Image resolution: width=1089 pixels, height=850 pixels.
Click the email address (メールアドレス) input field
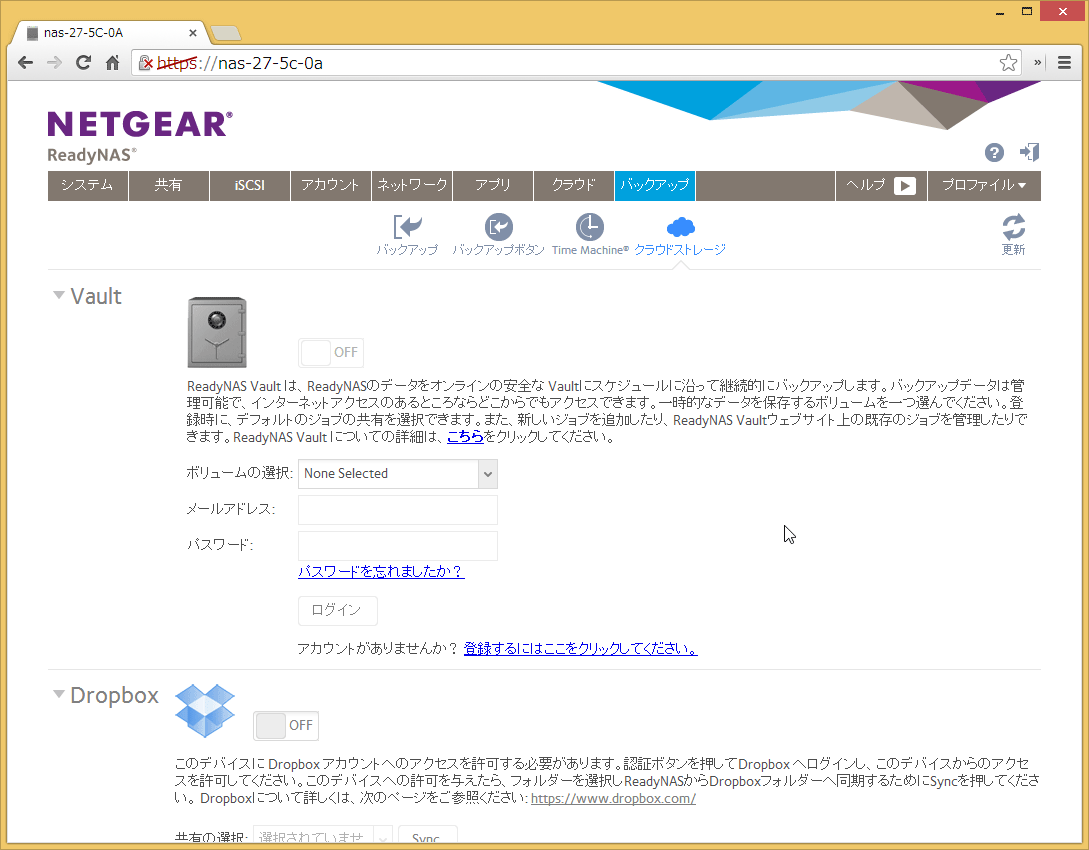coord(397,510)
